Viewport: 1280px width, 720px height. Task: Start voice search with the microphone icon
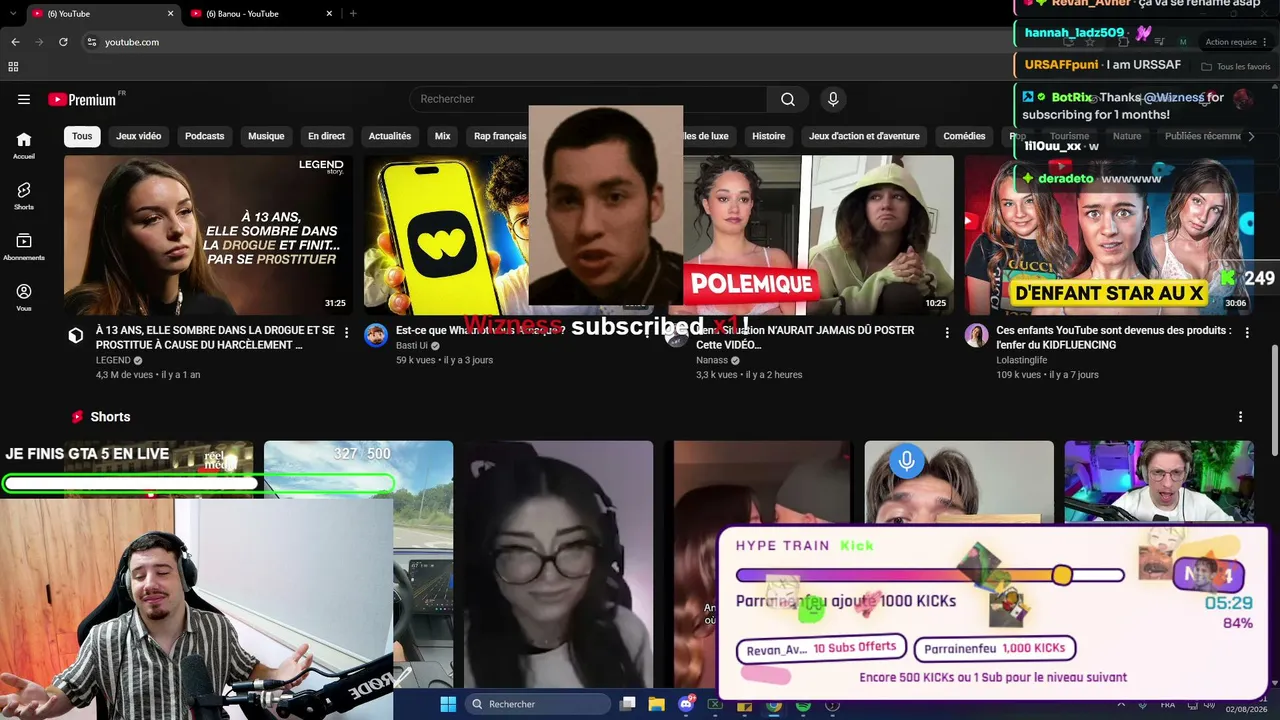tap(833, 99)
